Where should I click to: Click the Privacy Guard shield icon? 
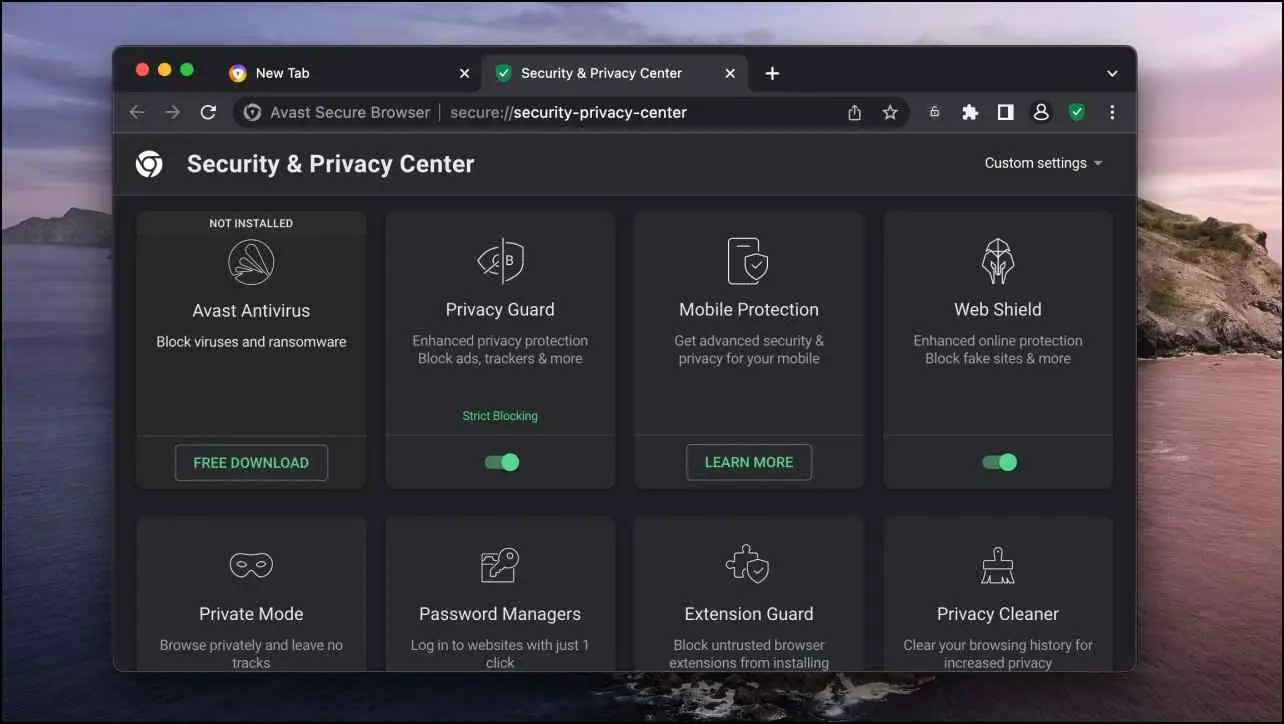coord(500,261)
